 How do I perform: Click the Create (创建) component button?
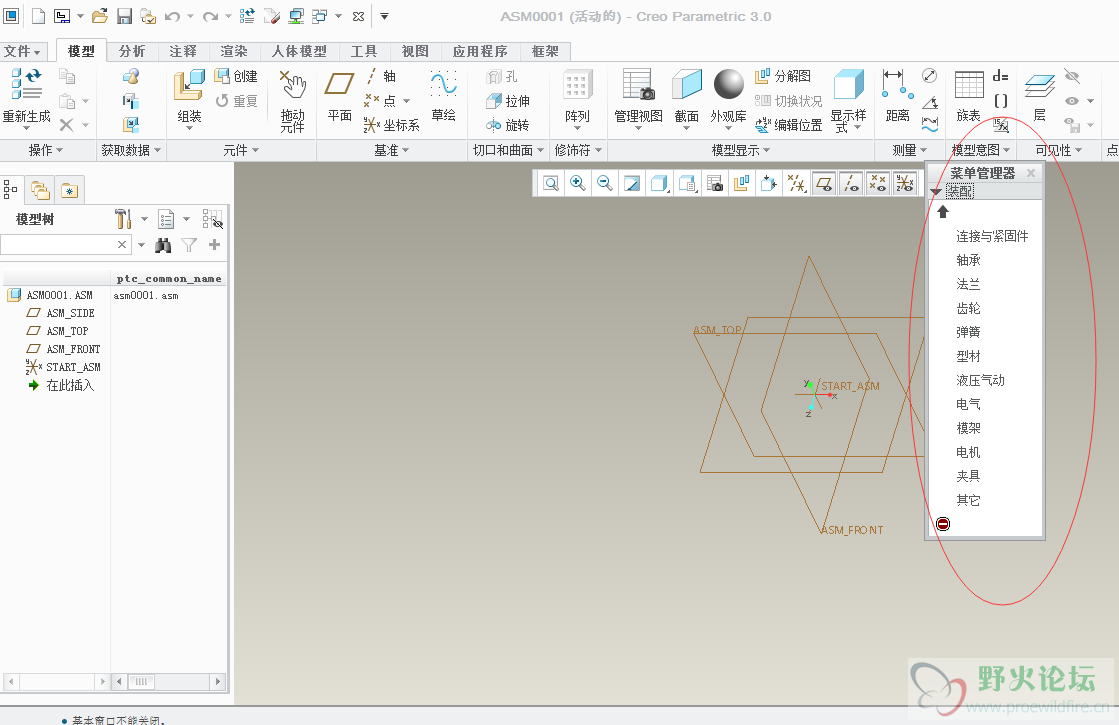(x=236, y=76)
